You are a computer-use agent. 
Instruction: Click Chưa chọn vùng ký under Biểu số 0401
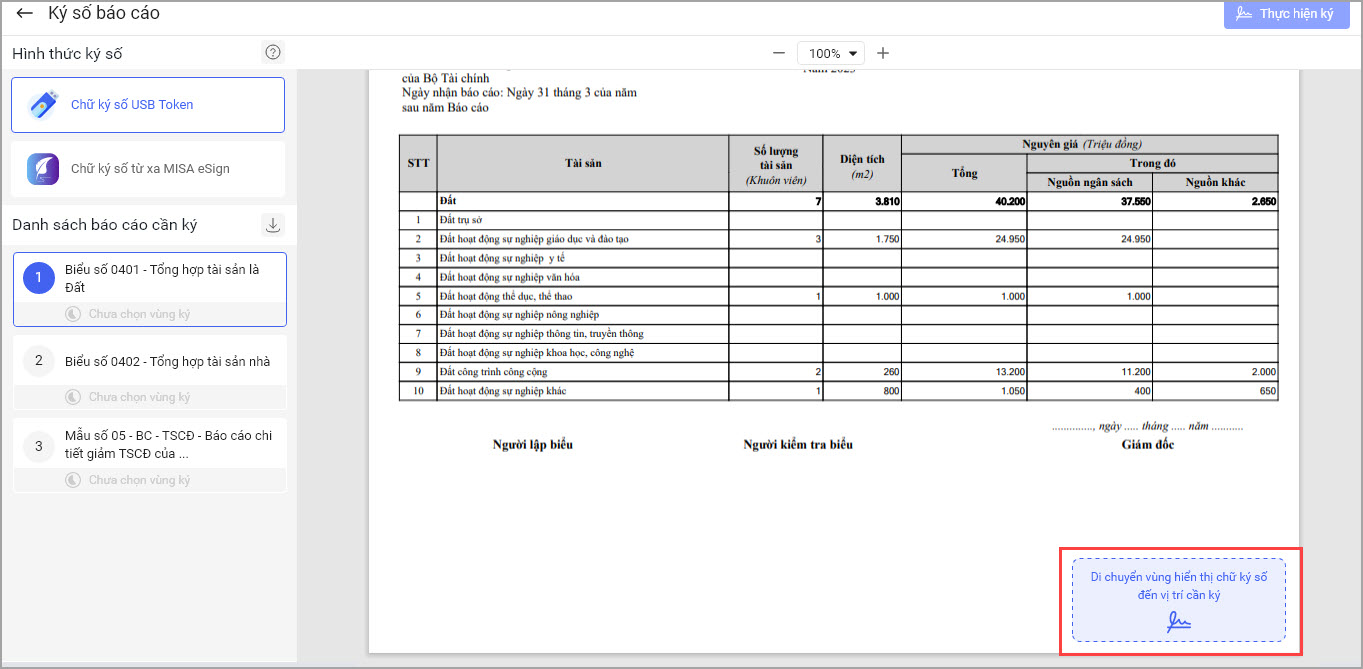pos(139,314)
